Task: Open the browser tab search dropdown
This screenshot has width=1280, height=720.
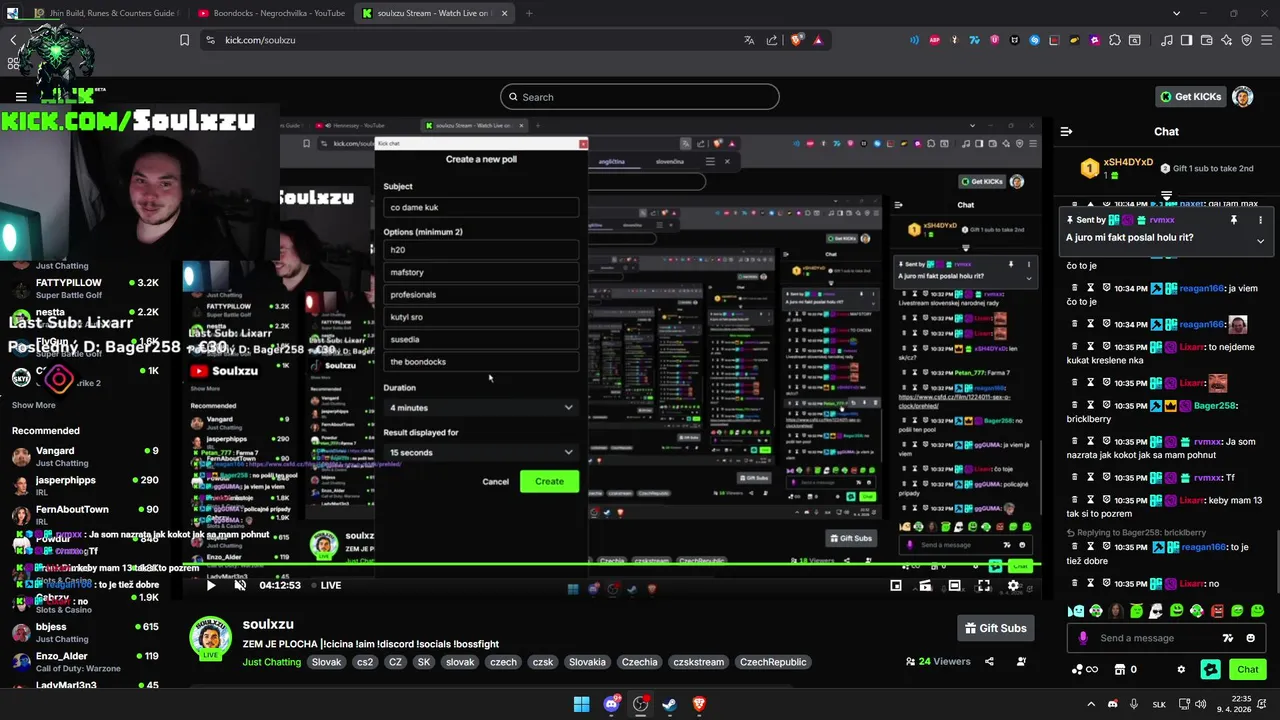Action: click(x=1176, y=13)
